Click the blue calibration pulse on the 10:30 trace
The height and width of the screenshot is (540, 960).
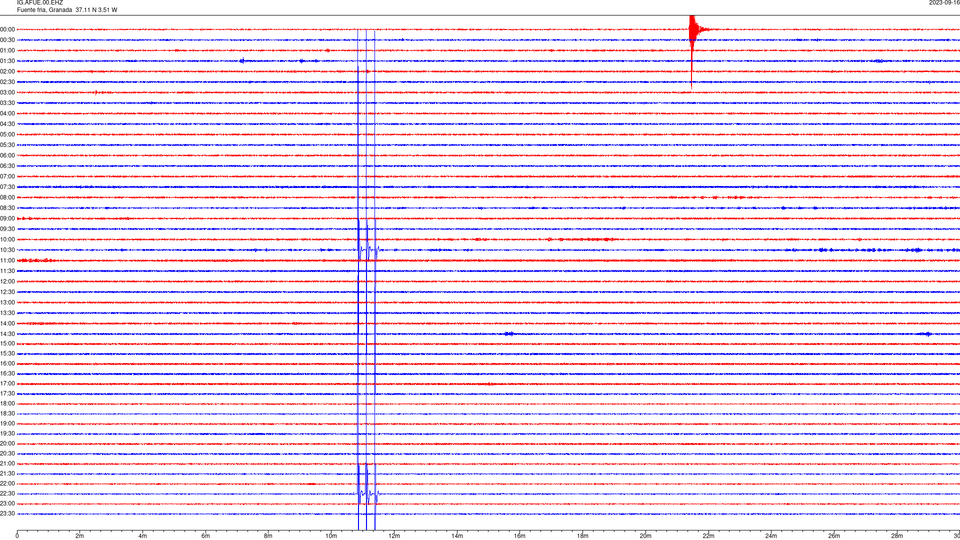point(368,250)
